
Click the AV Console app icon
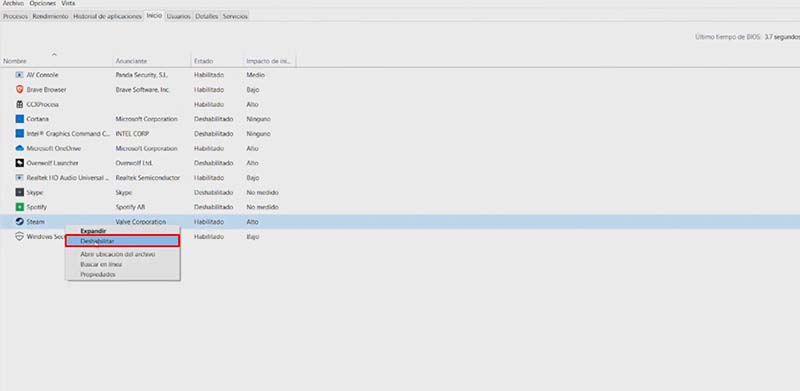(x=19, y=75)
